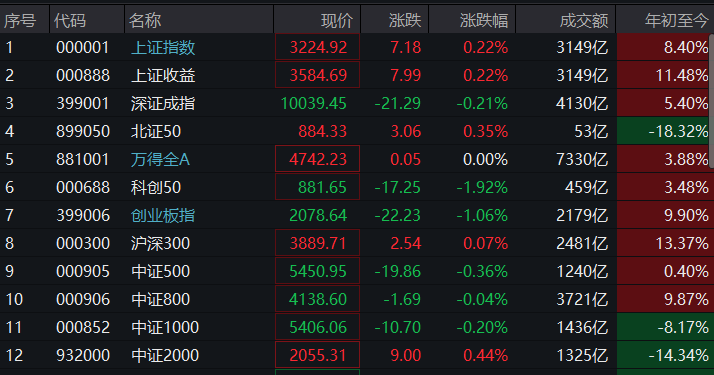Sort by 涨跌幅 column header
This screenshot has width=714, height=375.
484,20
